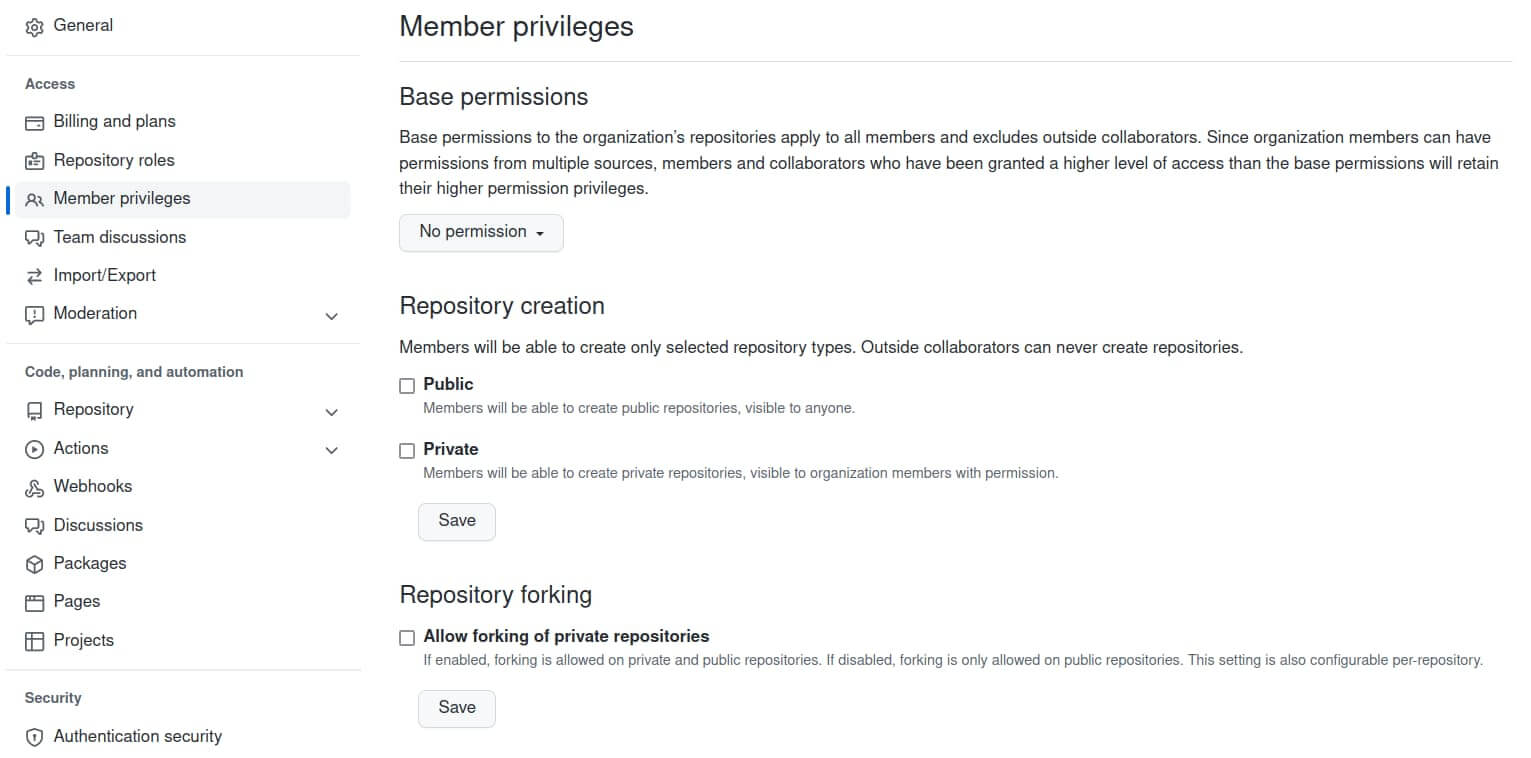Viewport: 1531px width, 758px height.
Task: Check the Private repository creation box
Action: 407,451
